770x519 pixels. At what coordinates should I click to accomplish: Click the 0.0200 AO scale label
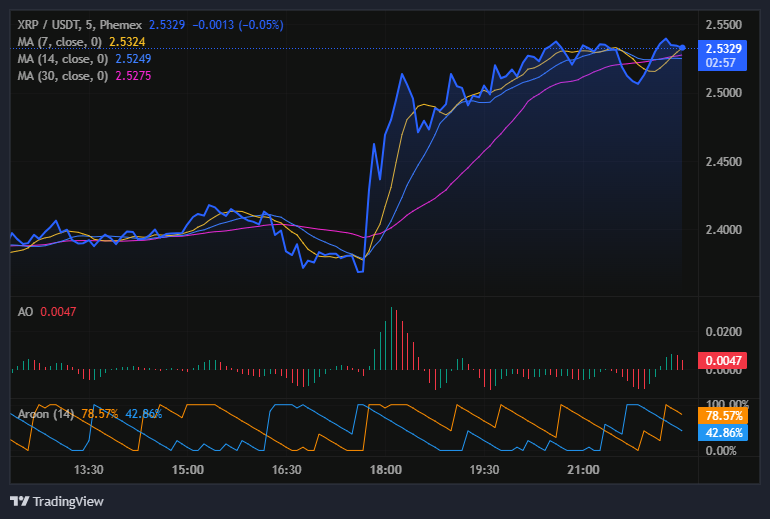pos(723,331)
